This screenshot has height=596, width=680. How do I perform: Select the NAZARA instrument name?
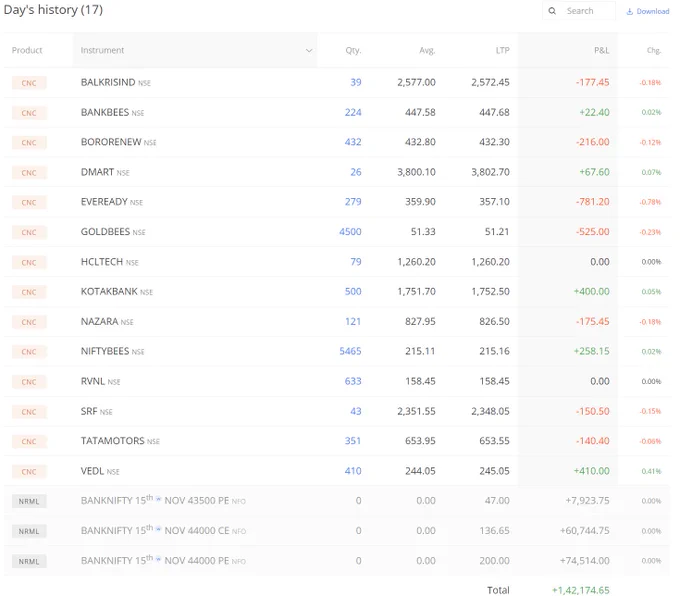[99, 321]
